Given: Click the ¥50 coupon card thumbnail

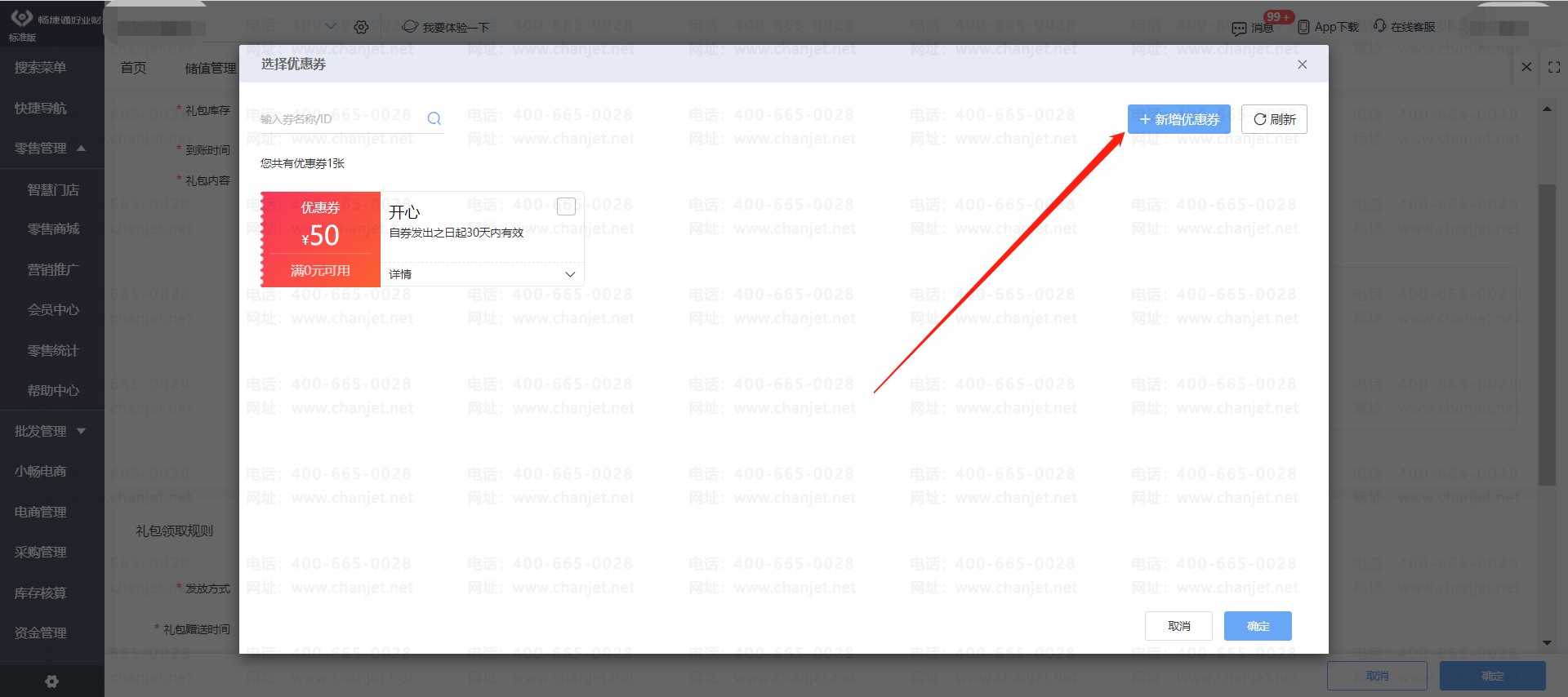Looking at the screenshot, I should point(320,239).
